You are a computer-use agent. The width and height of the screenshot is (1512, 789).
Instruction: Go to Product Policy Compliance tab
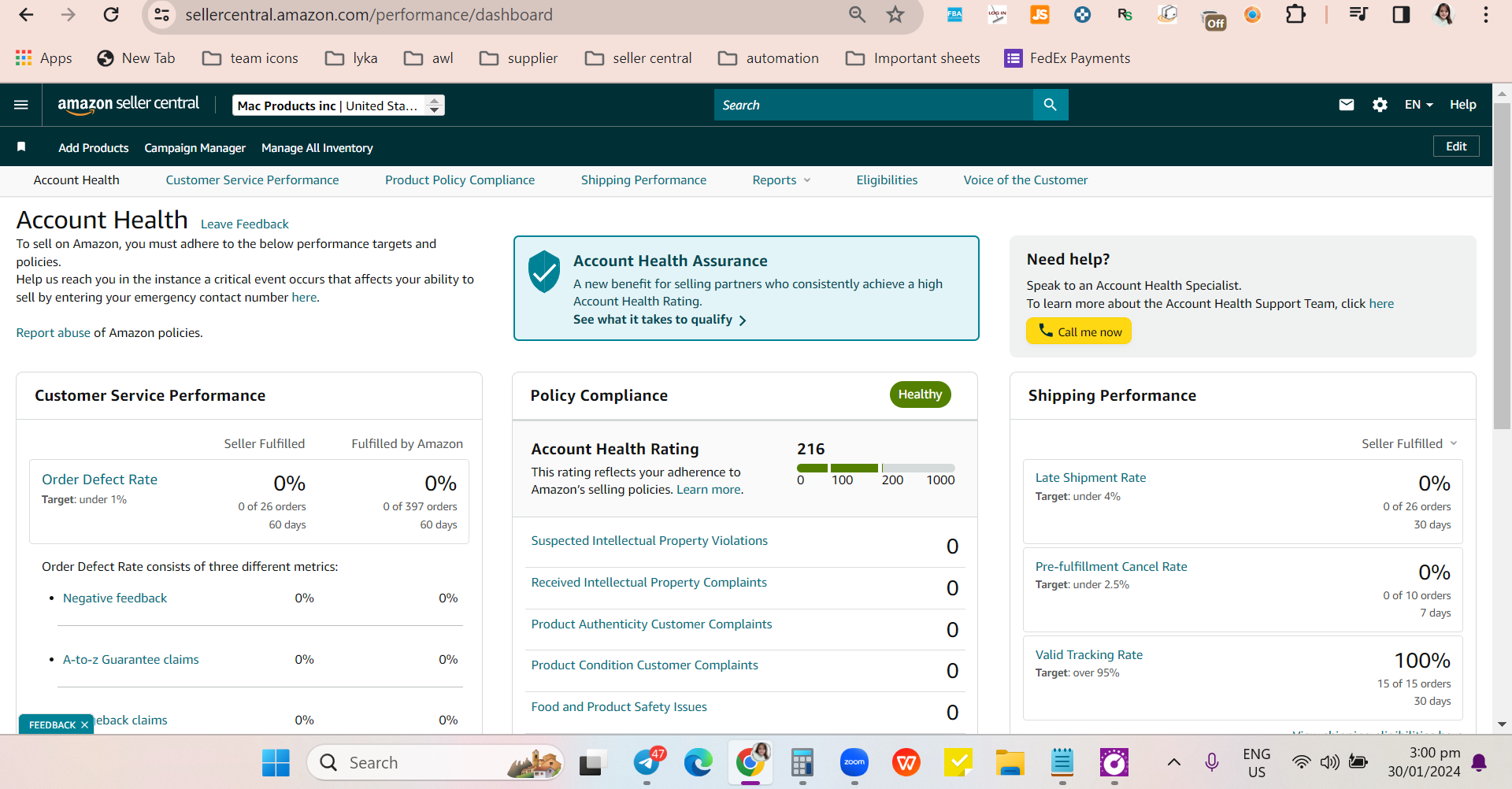pos(460,180)
